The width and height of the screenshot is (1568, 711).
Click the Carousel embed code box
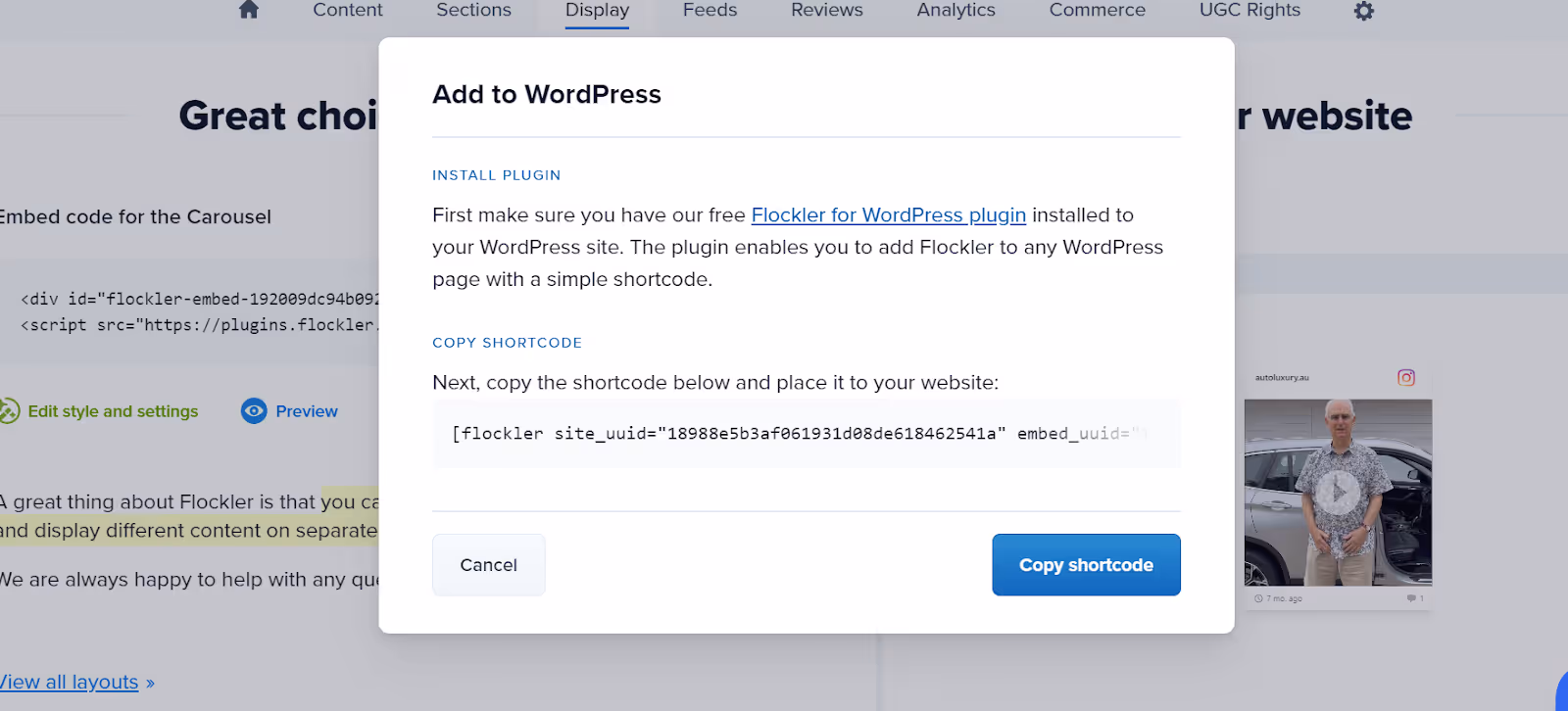tap(190, 312)
